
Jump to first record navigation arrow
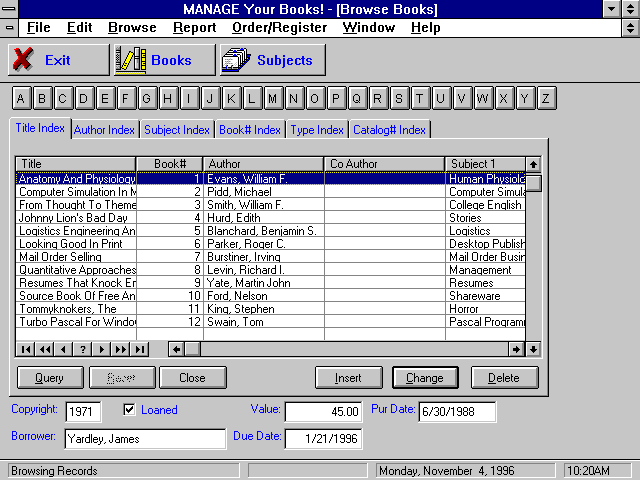[26, 349]
